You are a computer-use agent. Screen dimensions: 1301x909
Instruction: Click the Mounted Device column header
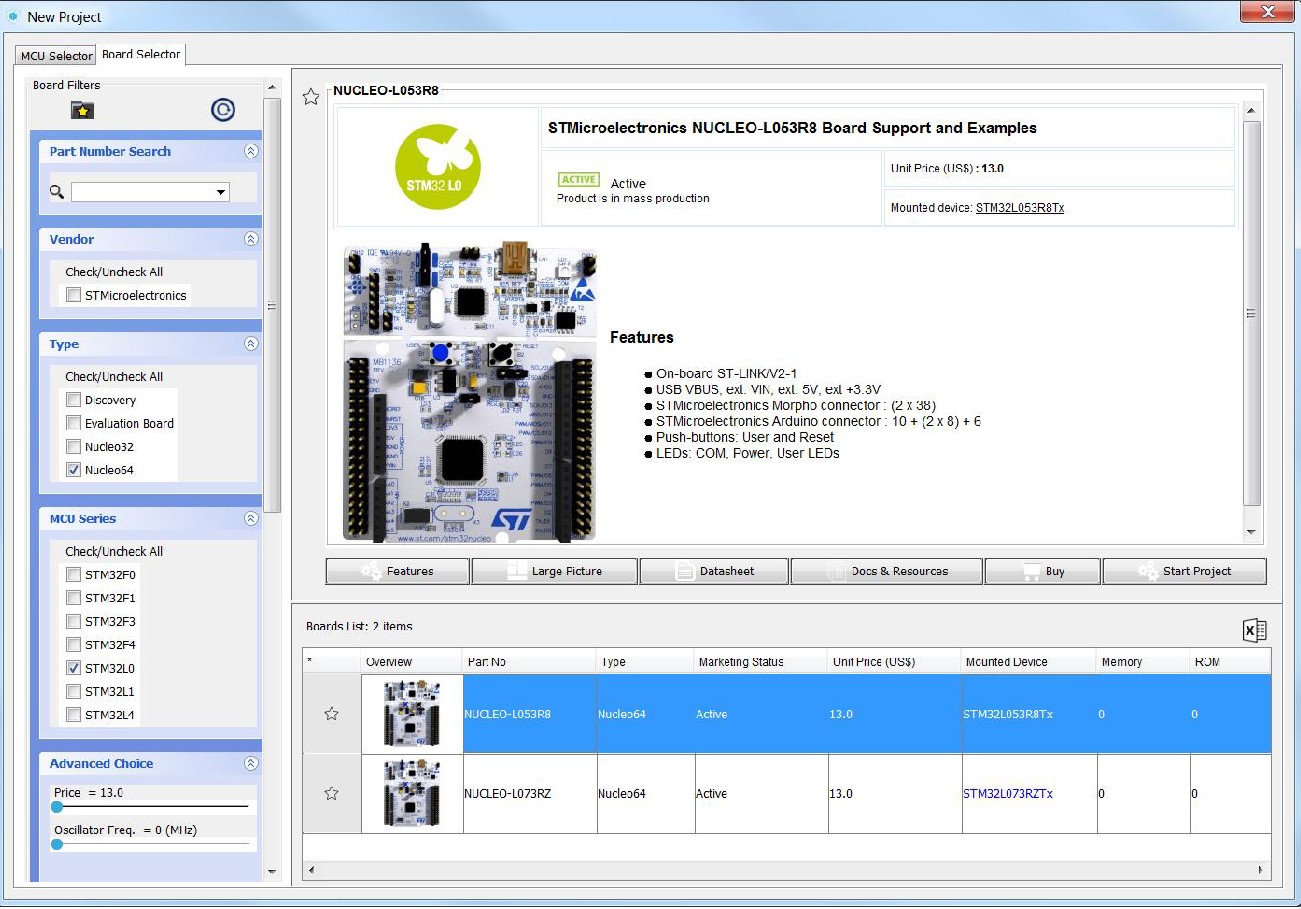click(x=1029, y=662)
